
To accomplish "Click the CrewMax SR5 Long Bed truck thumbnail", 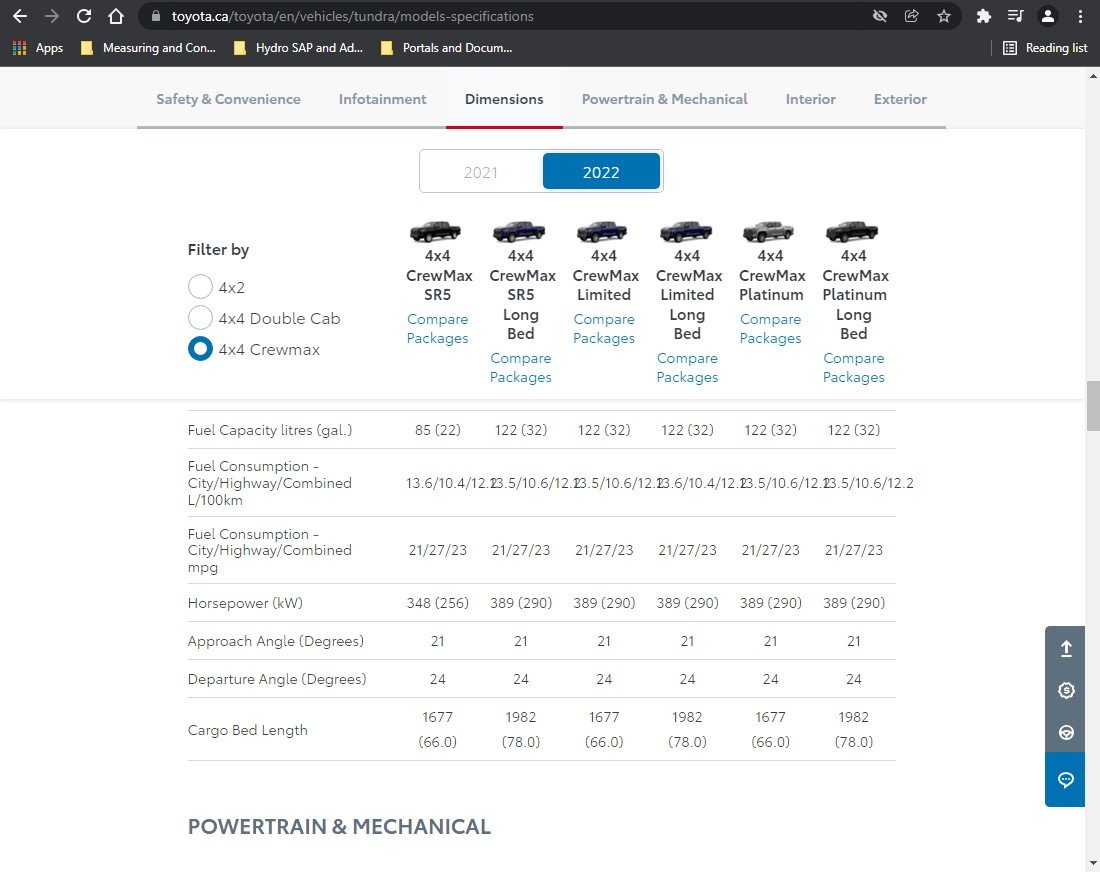I will tap(519, 231).
